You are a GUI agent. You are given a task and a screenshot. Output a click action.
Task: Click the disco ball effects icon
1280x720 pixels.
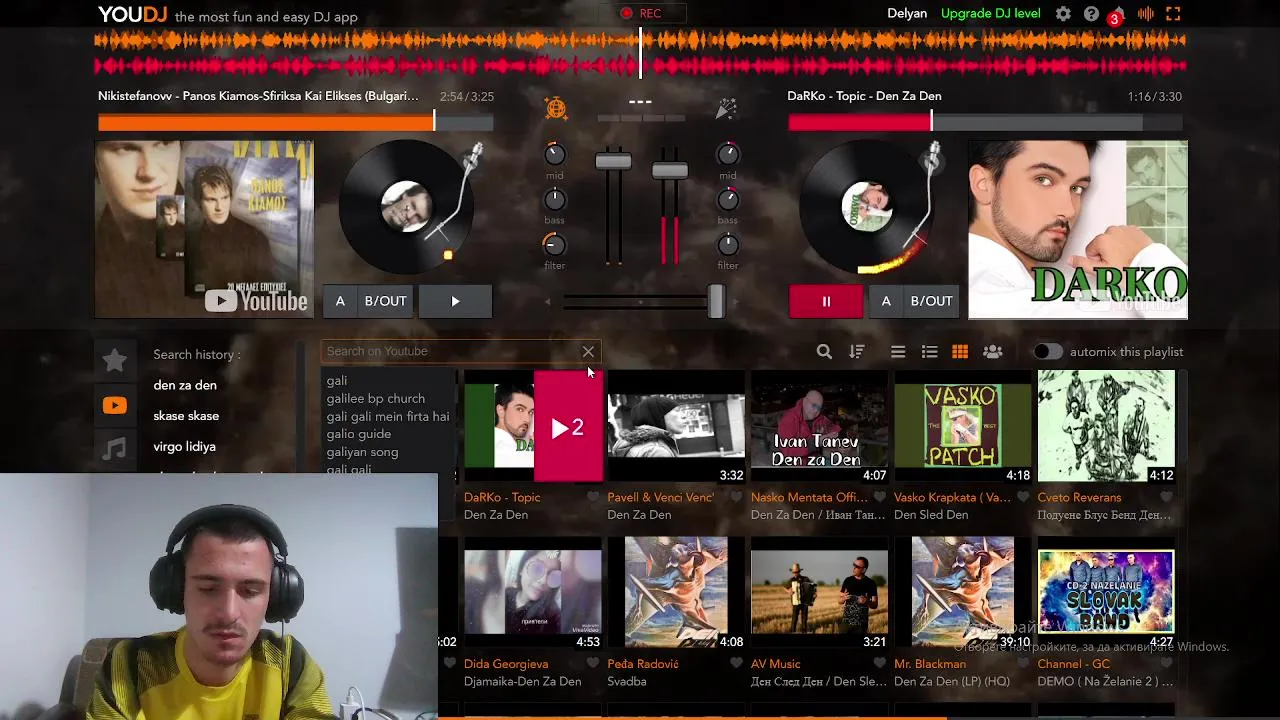556,108
